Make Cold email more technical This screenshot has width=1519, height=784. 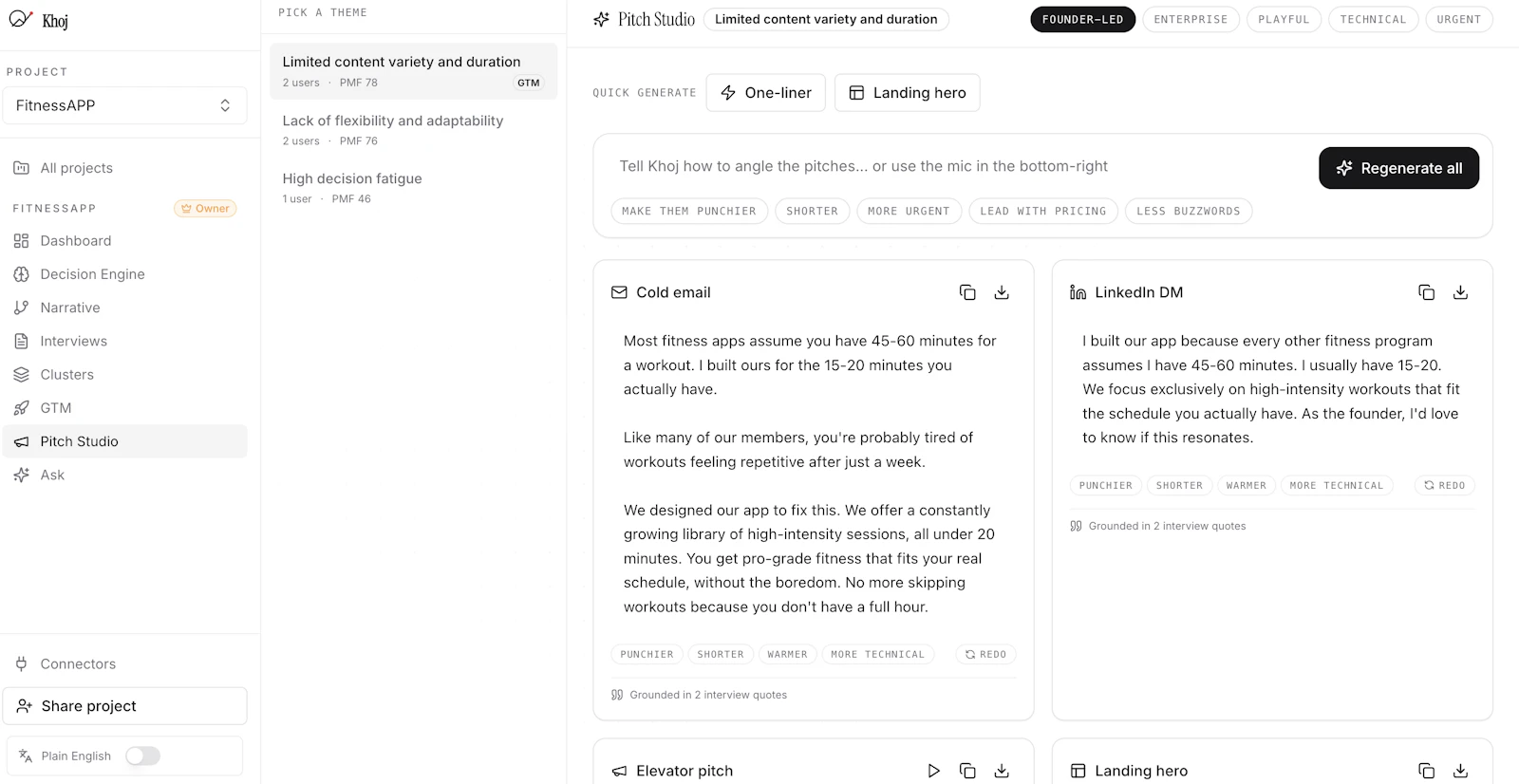click(x=877, y=654)
